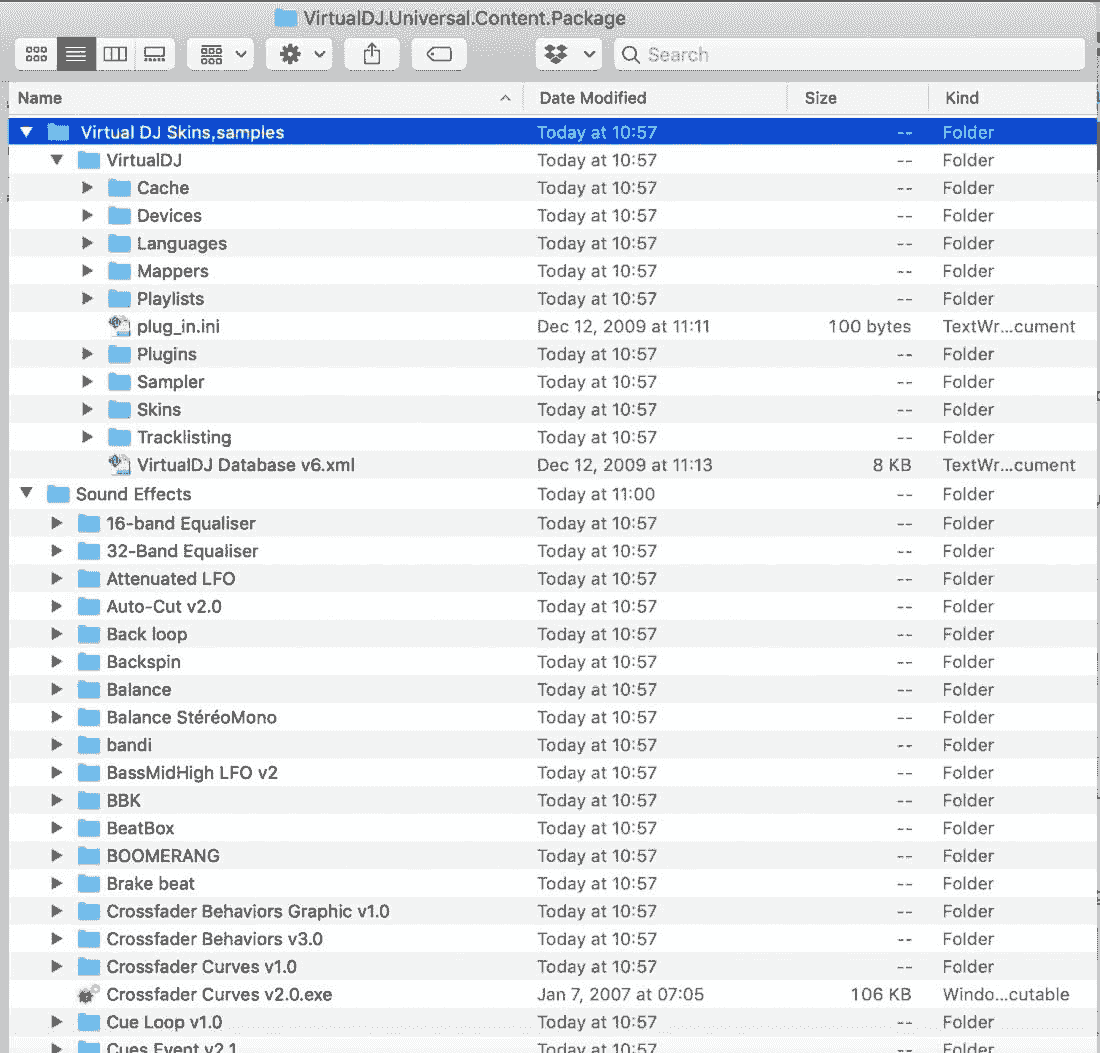Select Crossfader Curves v1.0 folder name
This screenshot has height=1053, width=1100.
[x=201, y=967]
